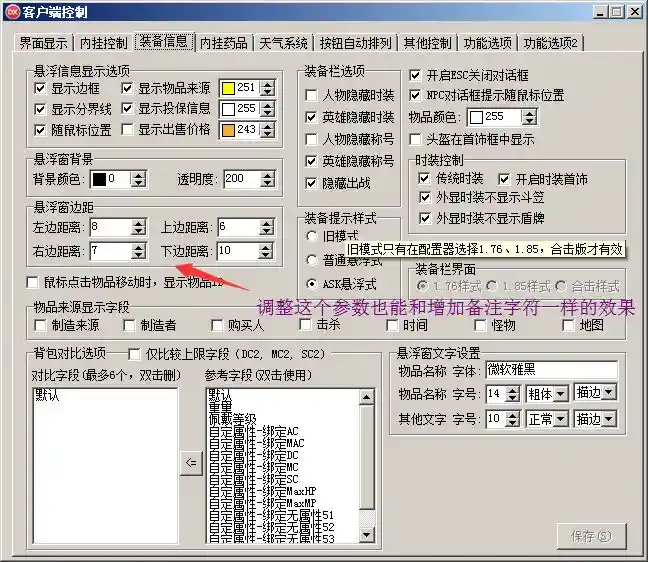Image resolution: width=648 pixels, height=562 pixels.
Task: Toggle 传统时装 checkbox
Action: [424, 179]
